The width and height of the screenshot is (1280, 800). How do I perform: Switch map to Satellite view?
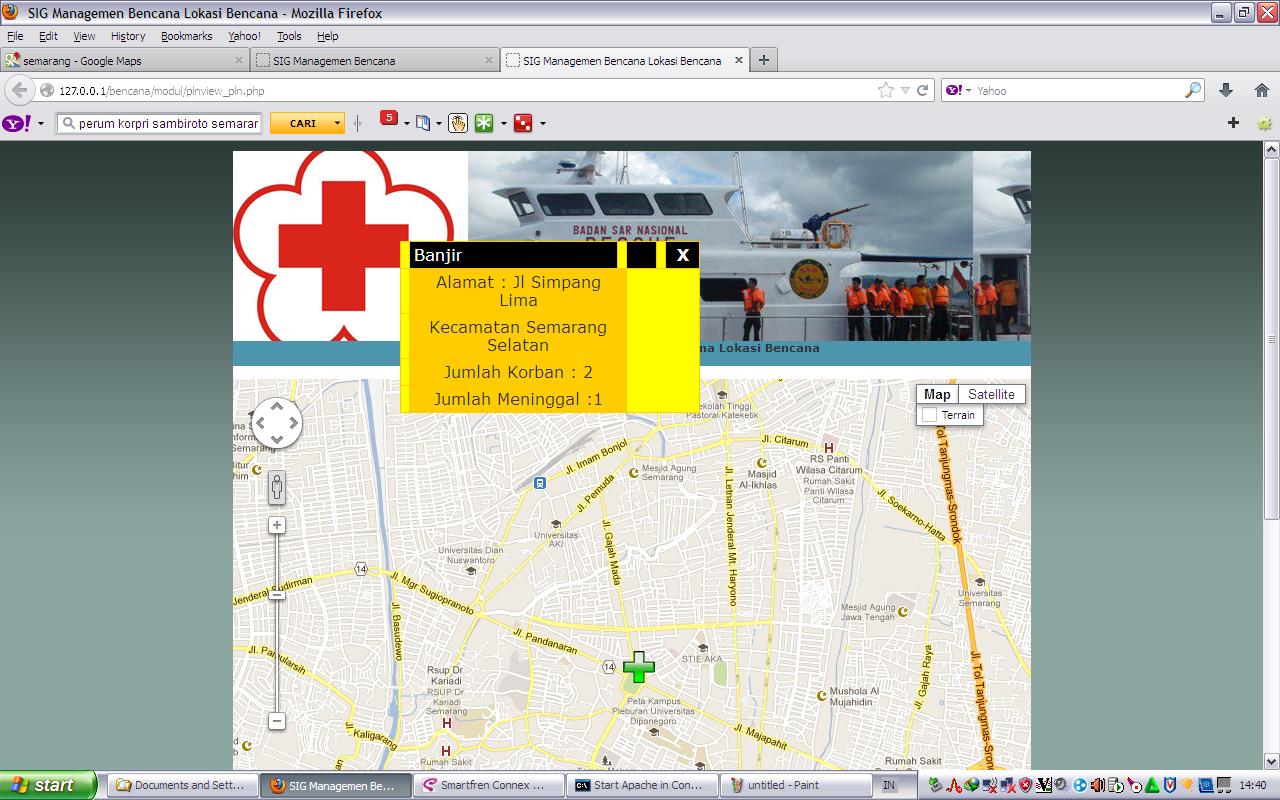(x=991, y=394)
